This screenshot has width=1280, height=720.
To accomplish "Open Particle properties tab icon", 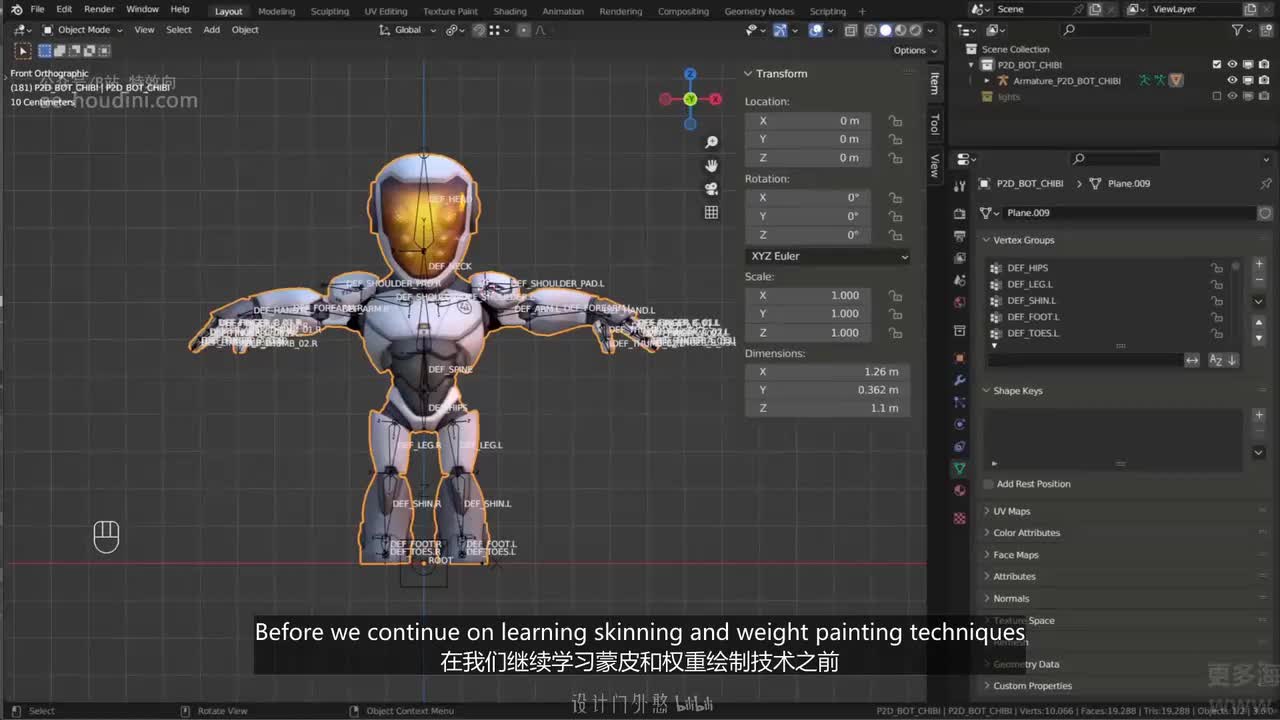I will (960, 402).
